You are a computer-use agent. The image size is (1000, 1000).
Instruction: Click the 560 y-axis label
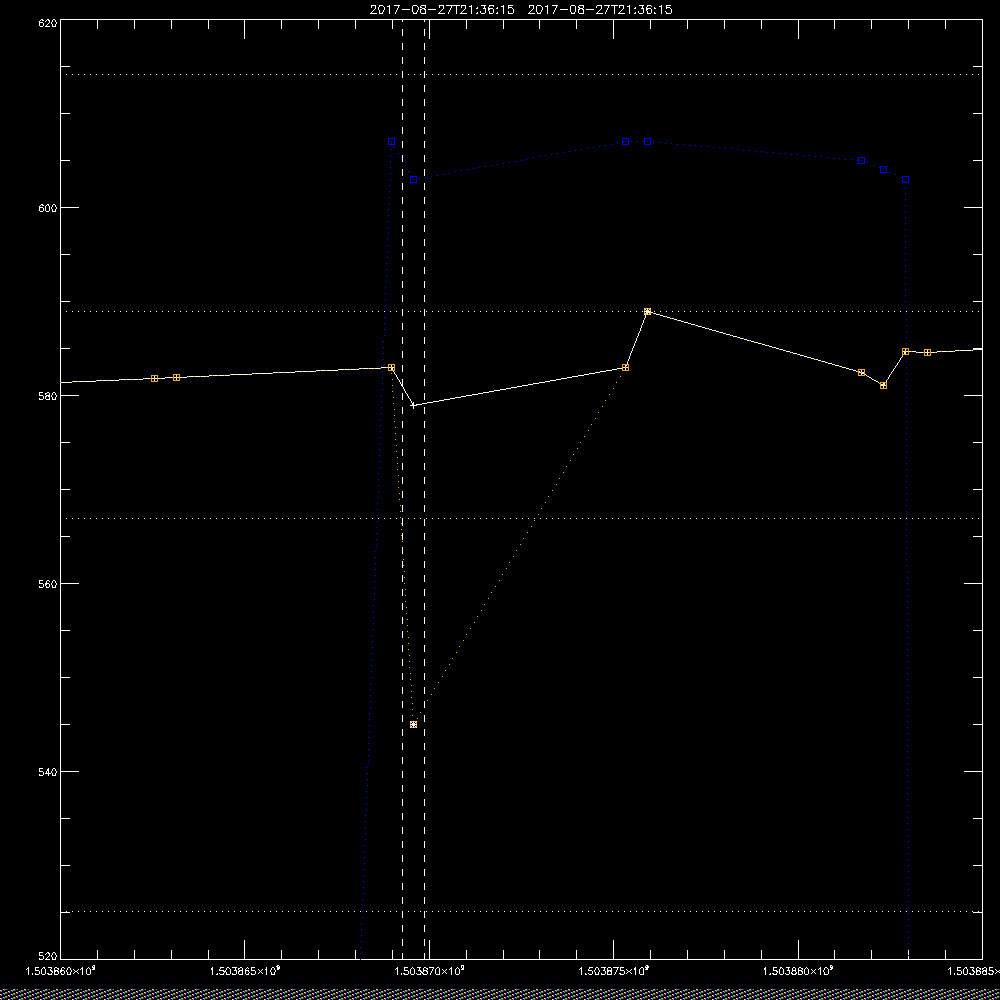(x=48, y=584)
